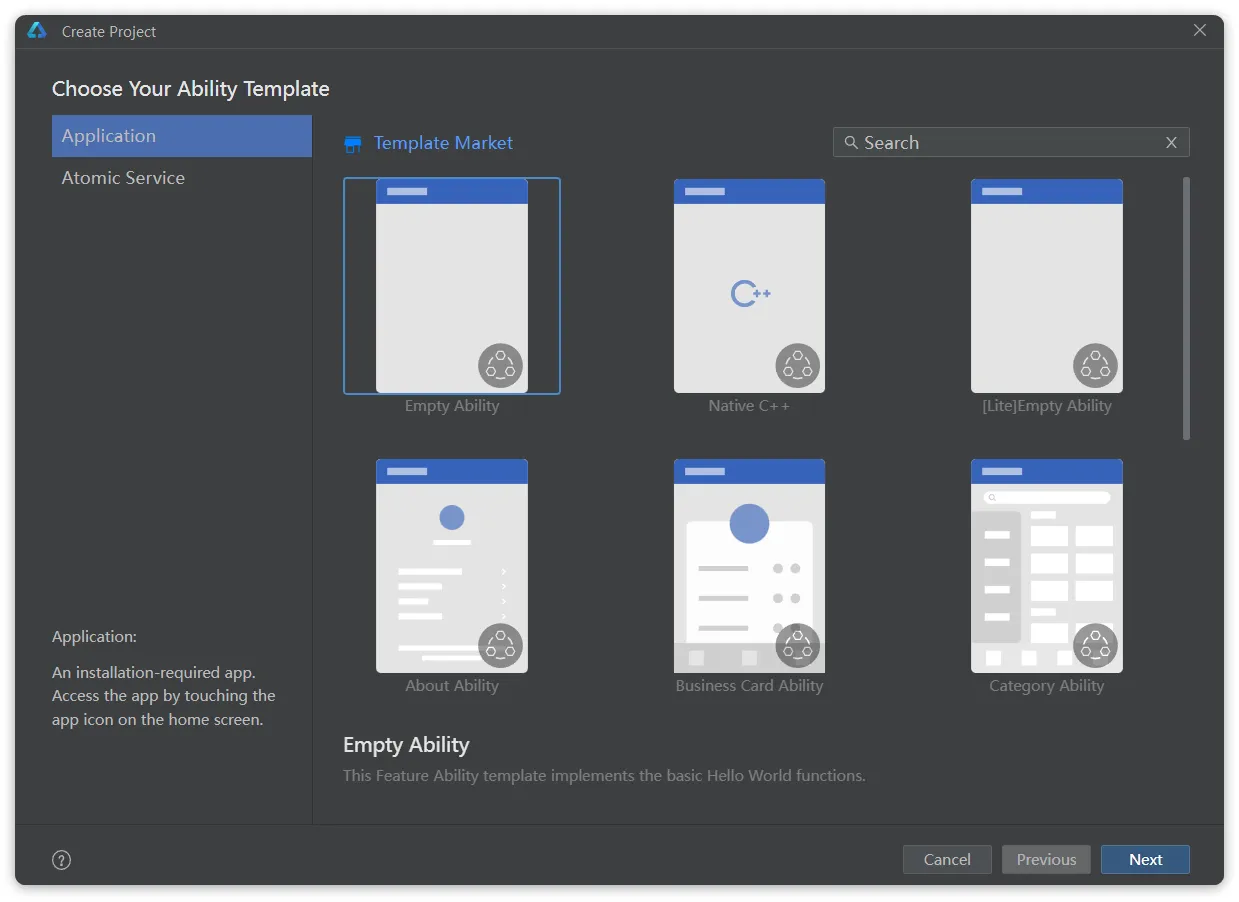Click the Next button
Image resolution: width=1239 pixels, height=902 pixels.
[x=1145, y=859]
